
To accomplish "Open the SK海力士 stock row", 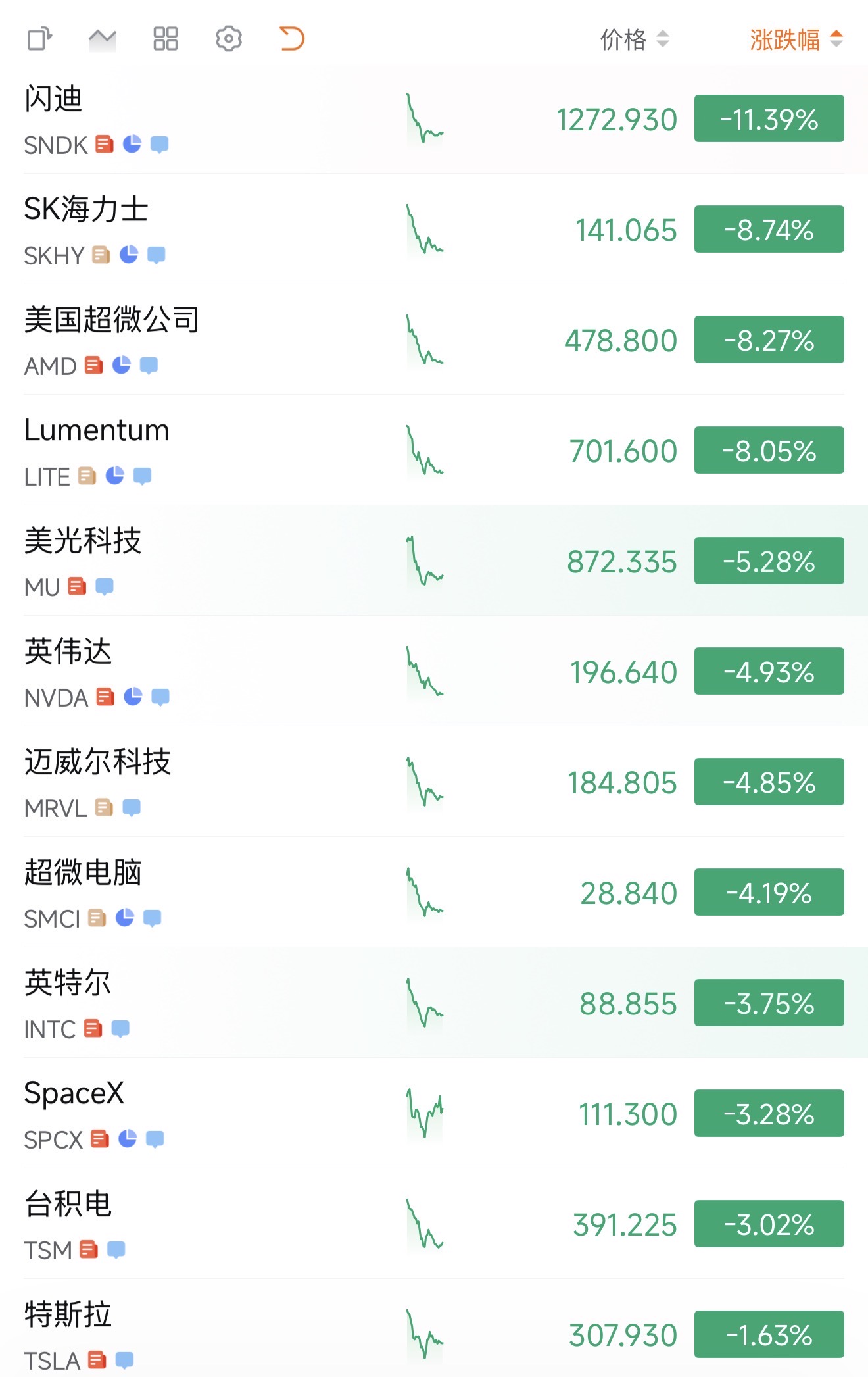I will coord(434,230).
